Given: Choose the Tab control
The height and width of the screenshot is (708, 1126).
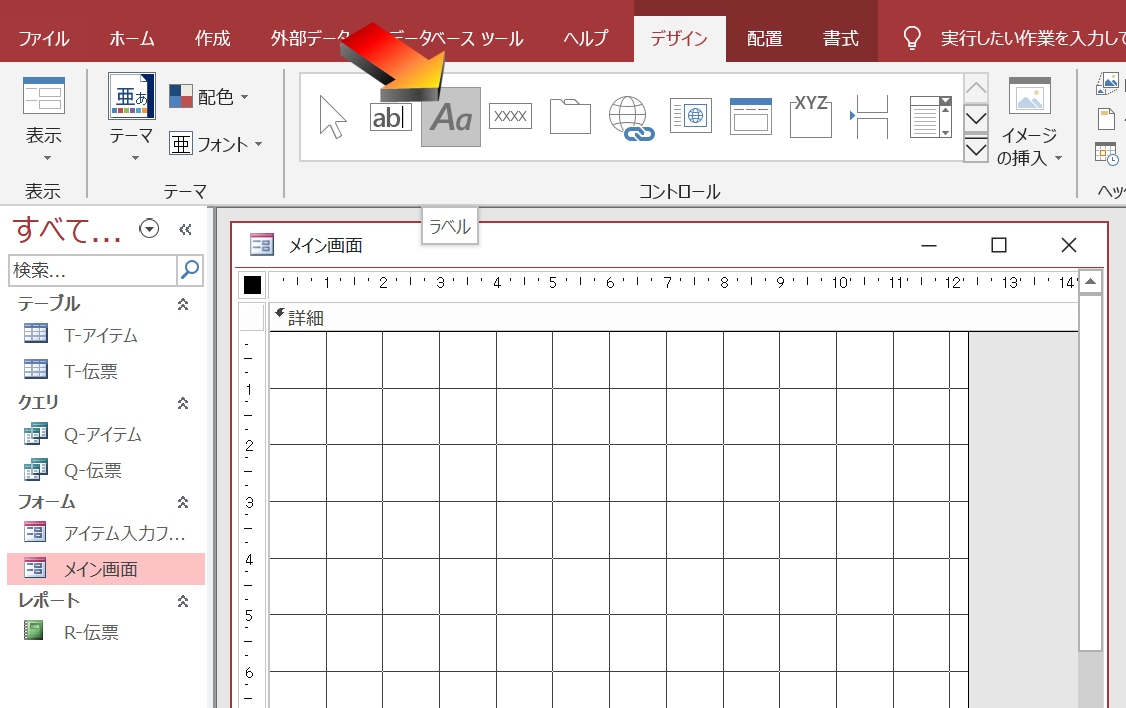Looking at the screenshot, I should [570, 116].
